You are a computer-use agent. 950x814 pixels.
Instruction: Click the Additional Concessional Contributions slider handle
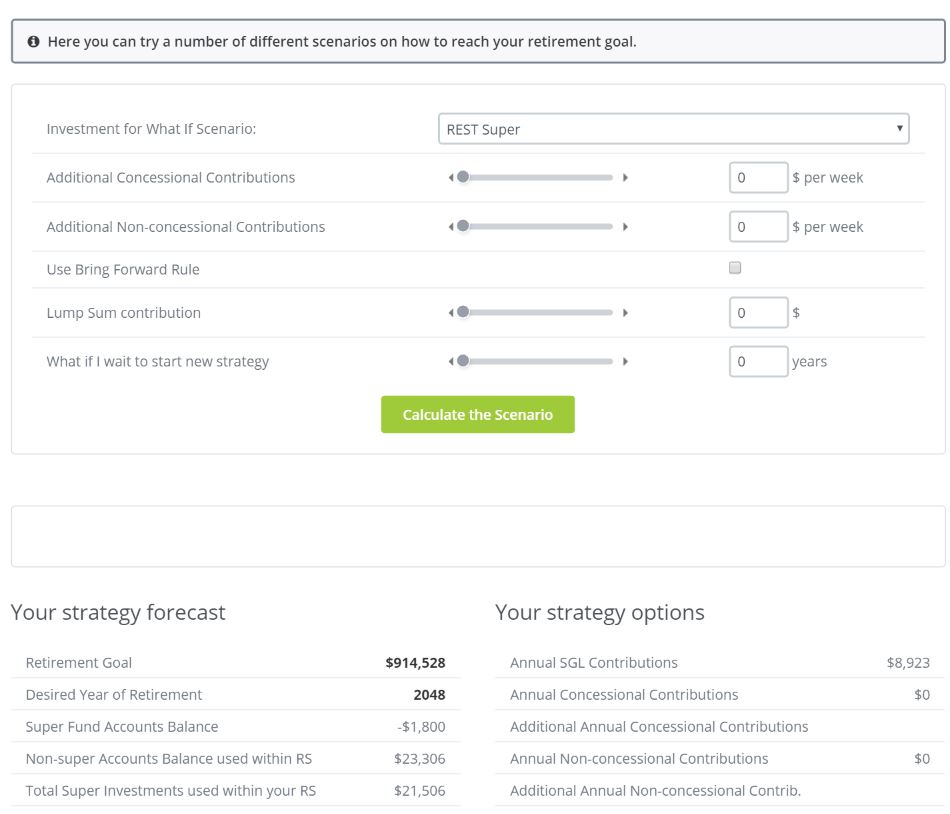tap(462, 178)
